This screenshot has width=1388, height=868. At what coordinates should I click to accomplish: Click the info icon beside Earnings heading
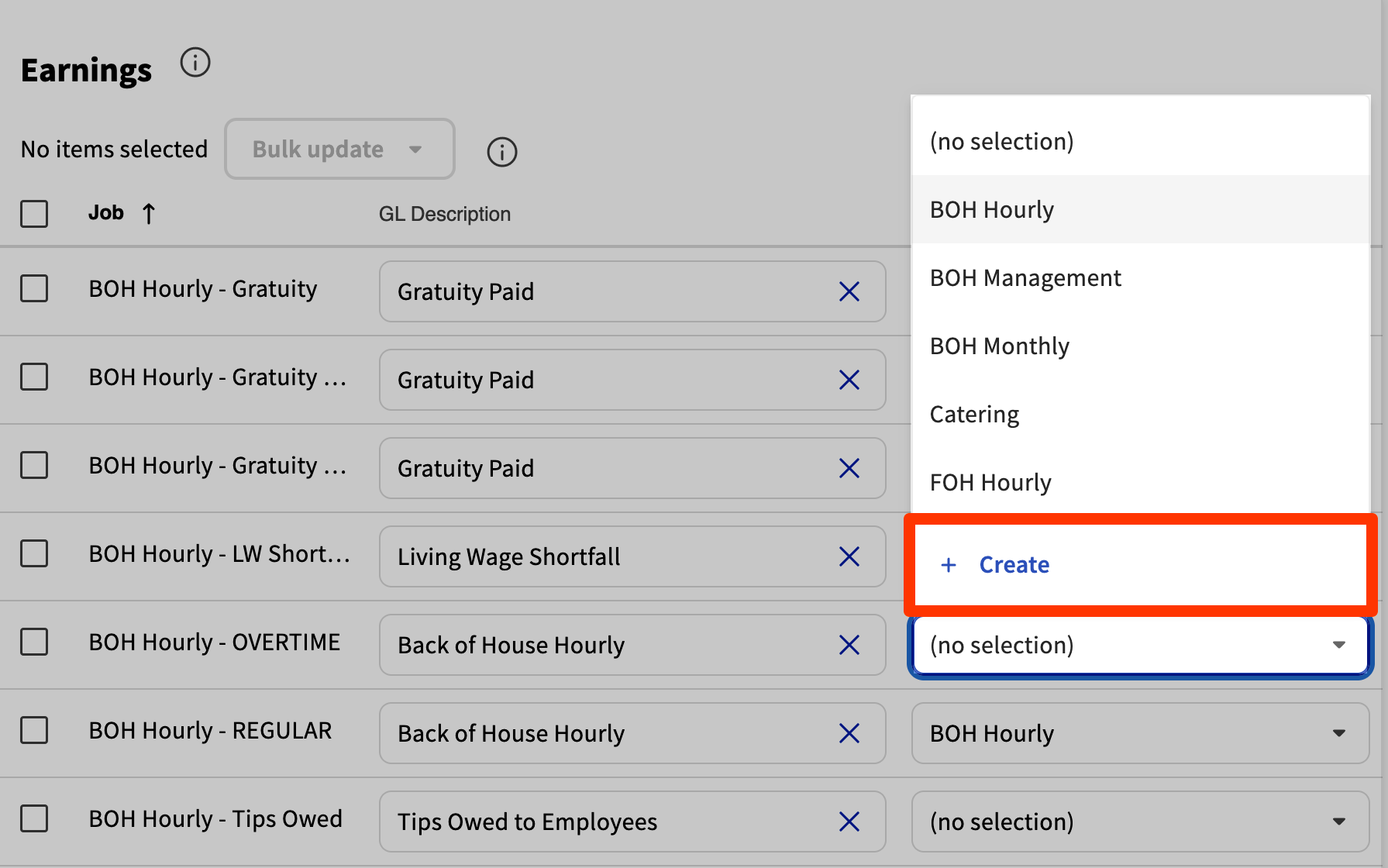point(195,63)
